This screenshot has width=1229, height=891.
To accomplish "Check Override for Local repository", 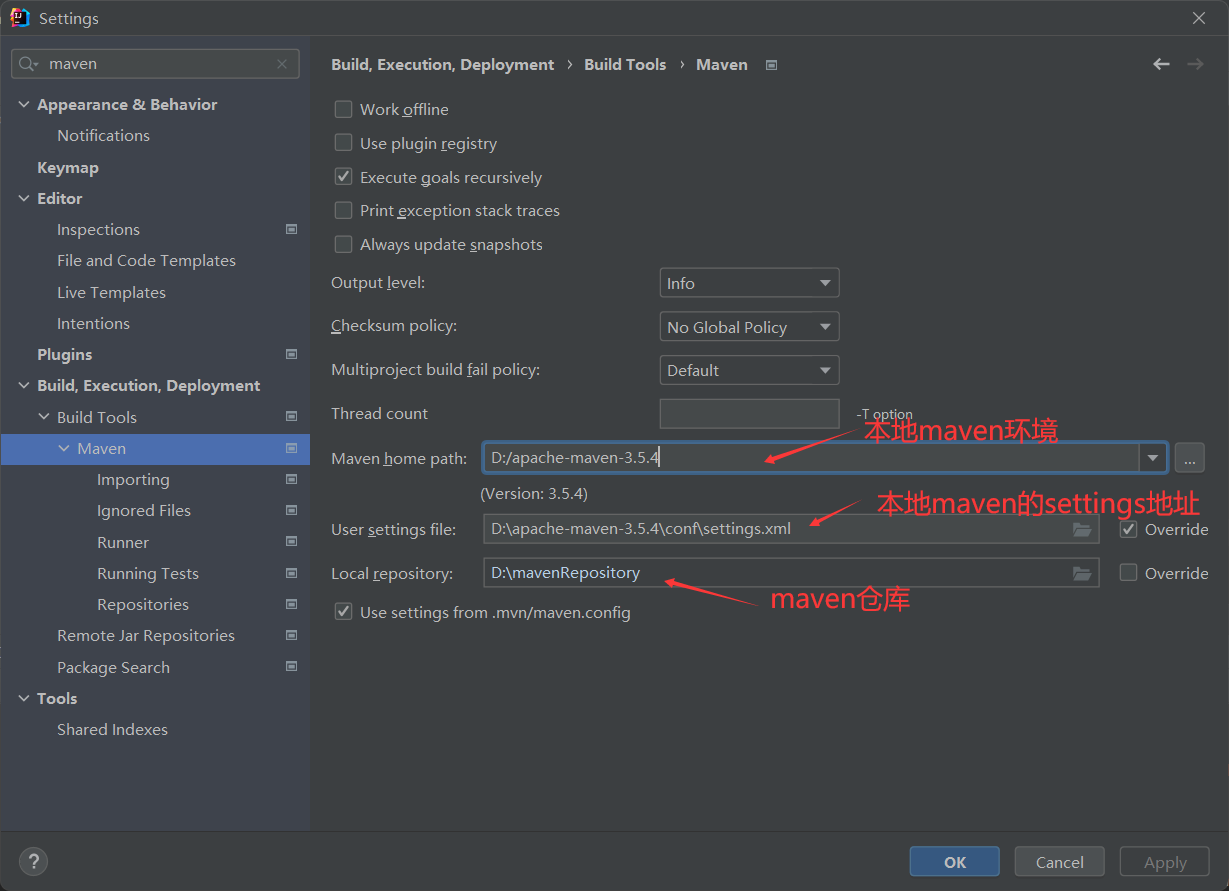I will (x=1128, y=573).
